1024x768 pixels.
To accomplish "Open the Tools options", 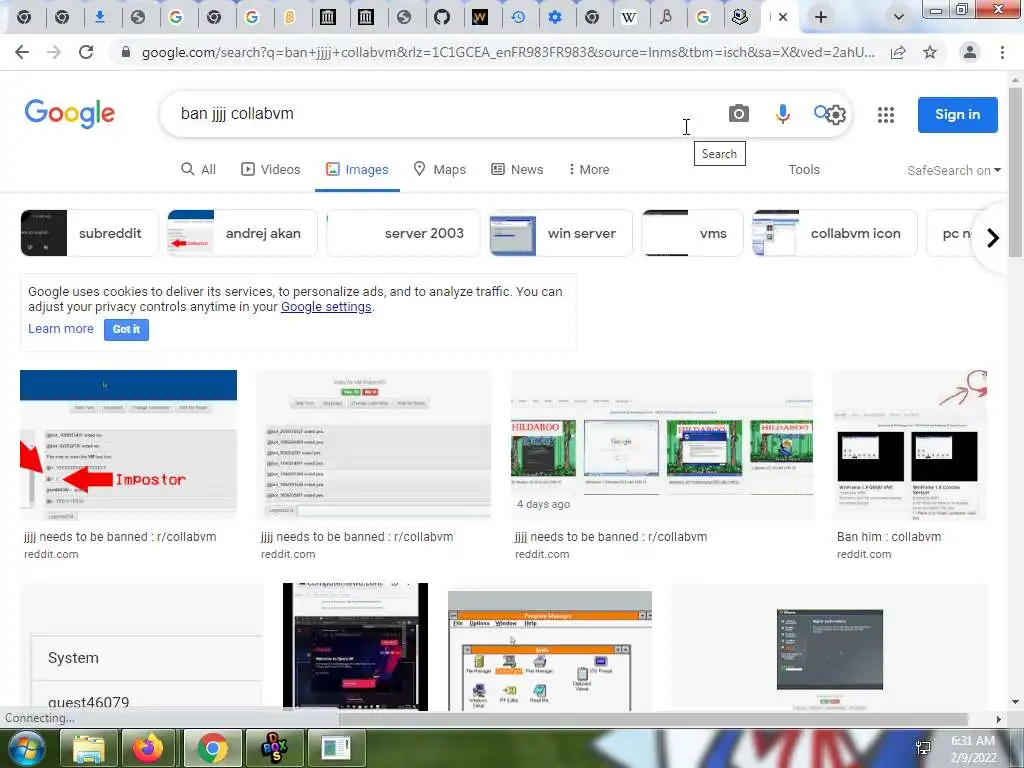I will pos(804,169).
